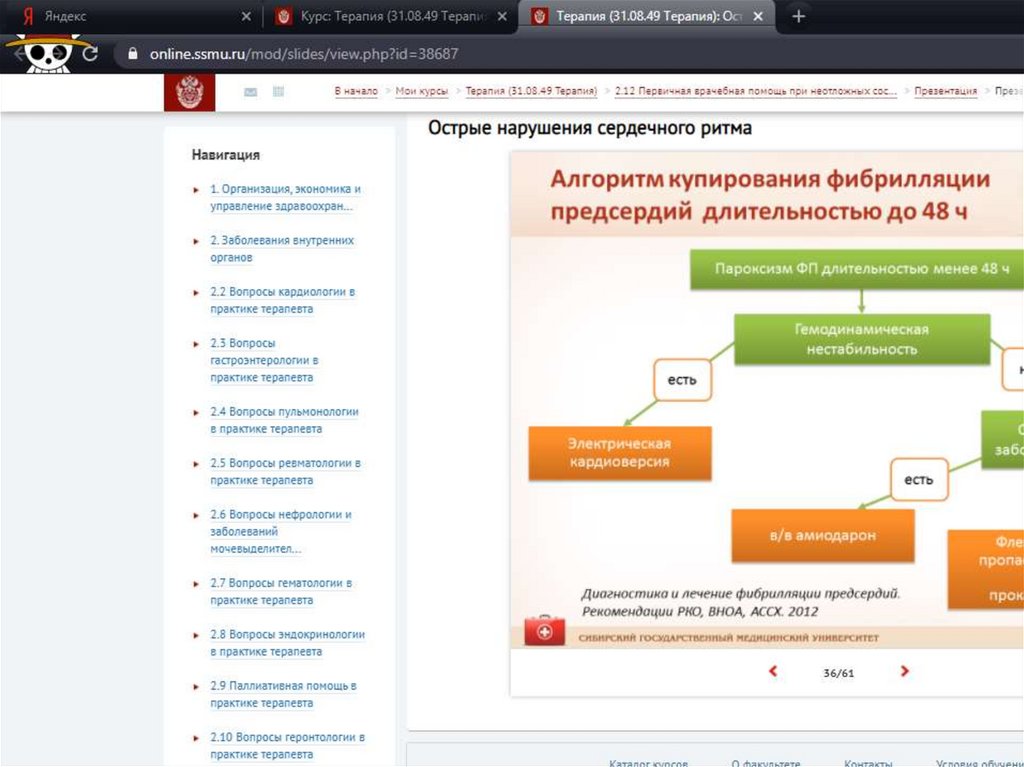
Task: Open '2.9 Паллиативная помощь' section
Action: click(x=283, y=694)
